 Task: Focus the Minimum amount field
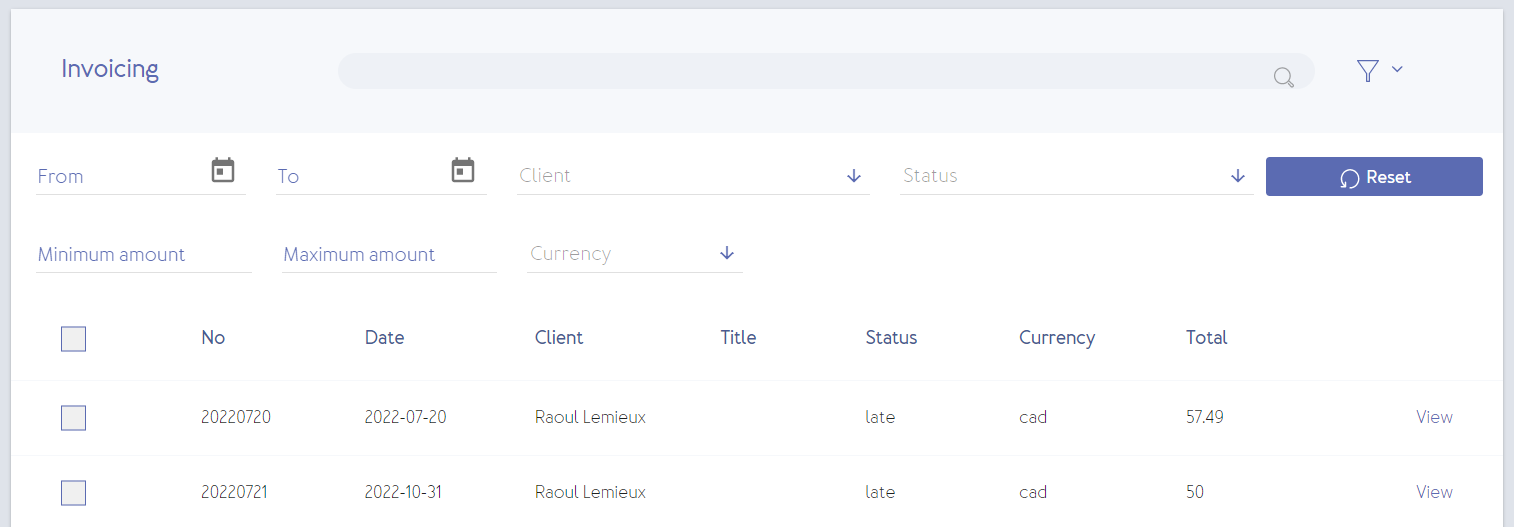(143, 254)
